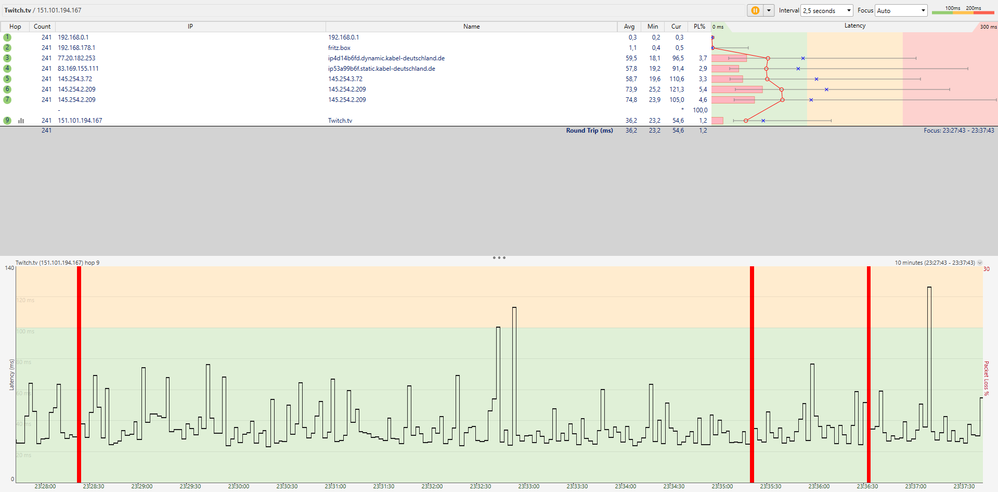998x492 pixels.
Task: Select hop 5 green circle icon
Action: click(x=7, y=79)
